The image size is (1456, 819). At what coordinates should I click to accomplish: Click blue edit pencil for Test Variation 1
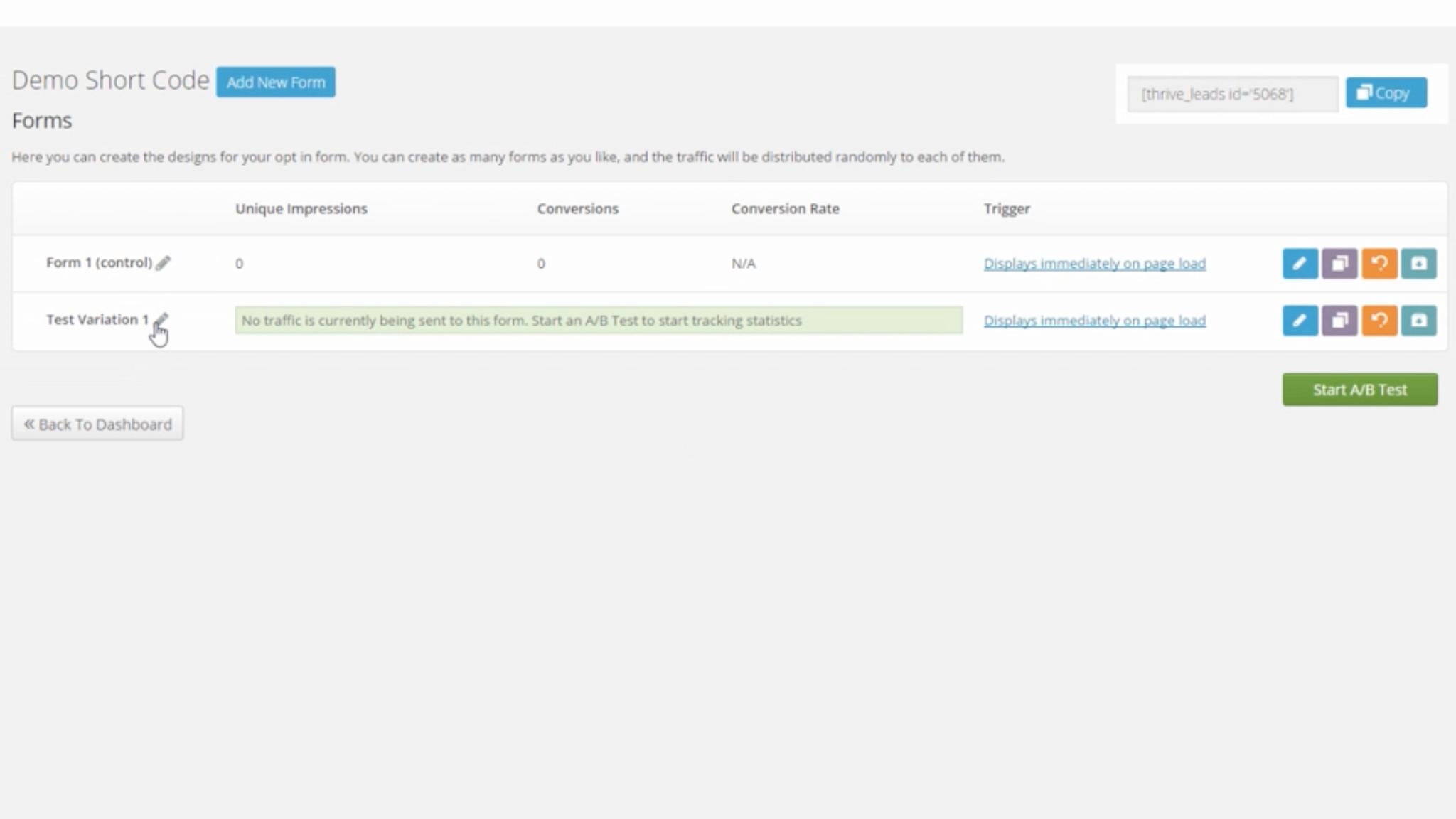(x=1300, y=321)
